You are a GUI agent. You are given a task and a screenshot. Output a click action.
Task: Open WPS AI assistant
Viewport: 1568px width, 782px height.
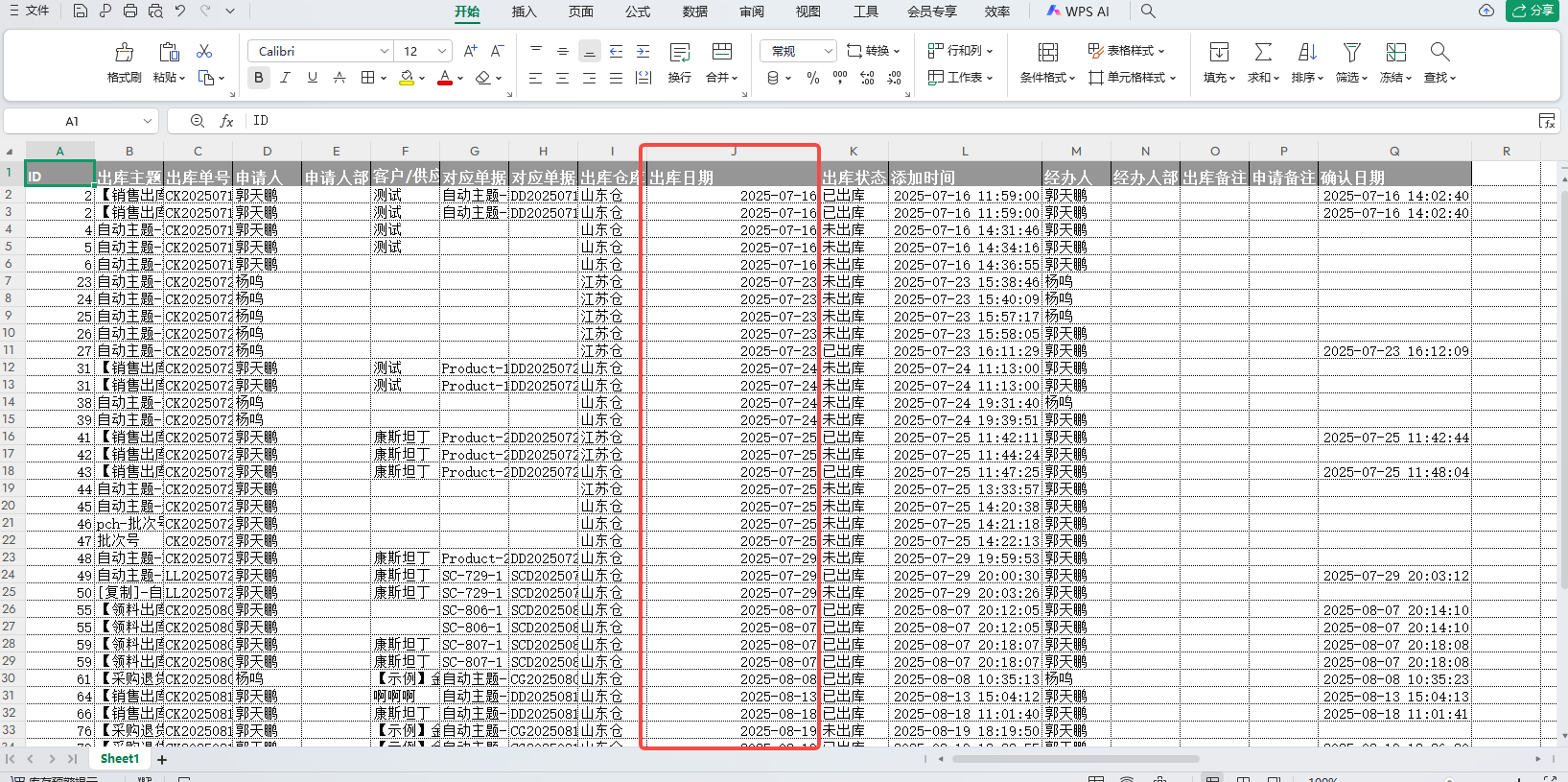pyautogui.click(x=1078, y=12)
